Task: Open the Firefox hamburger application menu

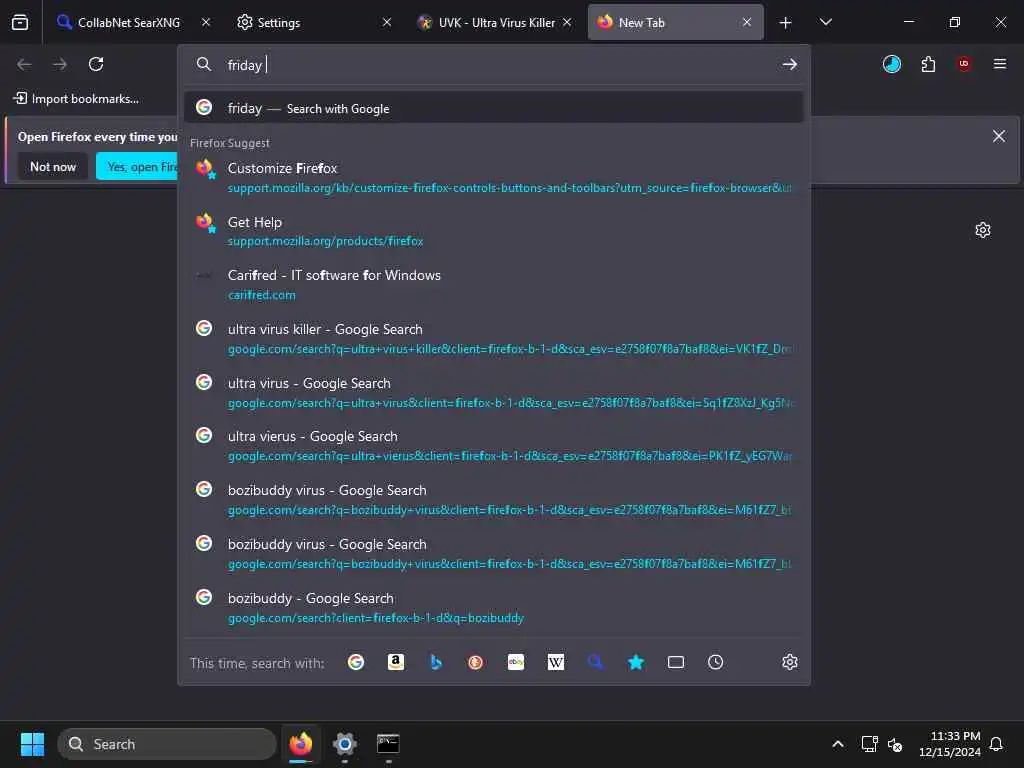Action: [x=1000, y=64]
